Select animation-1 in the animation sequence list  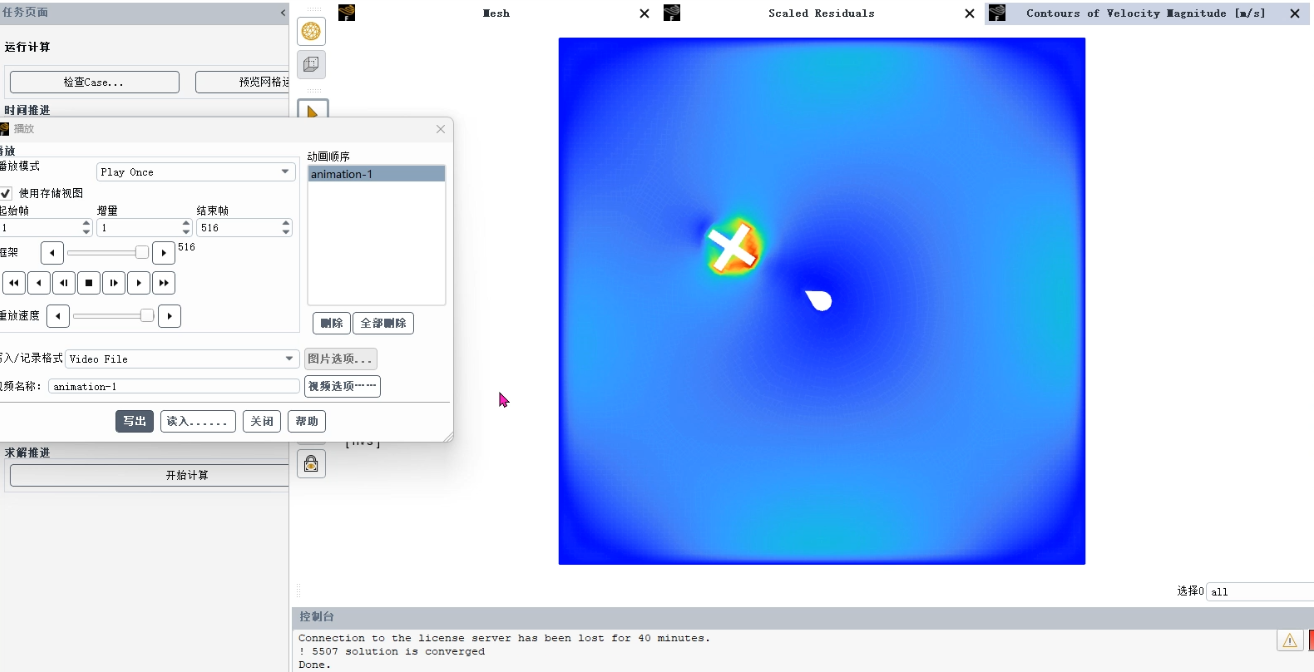(x=375, y=174)
